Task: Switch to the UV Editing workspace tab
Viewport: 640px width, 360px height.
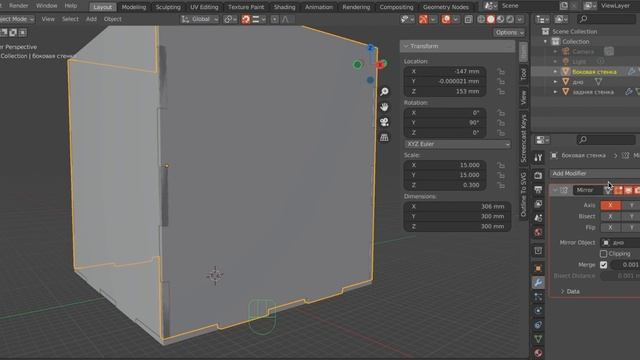Action: (204, 7)
